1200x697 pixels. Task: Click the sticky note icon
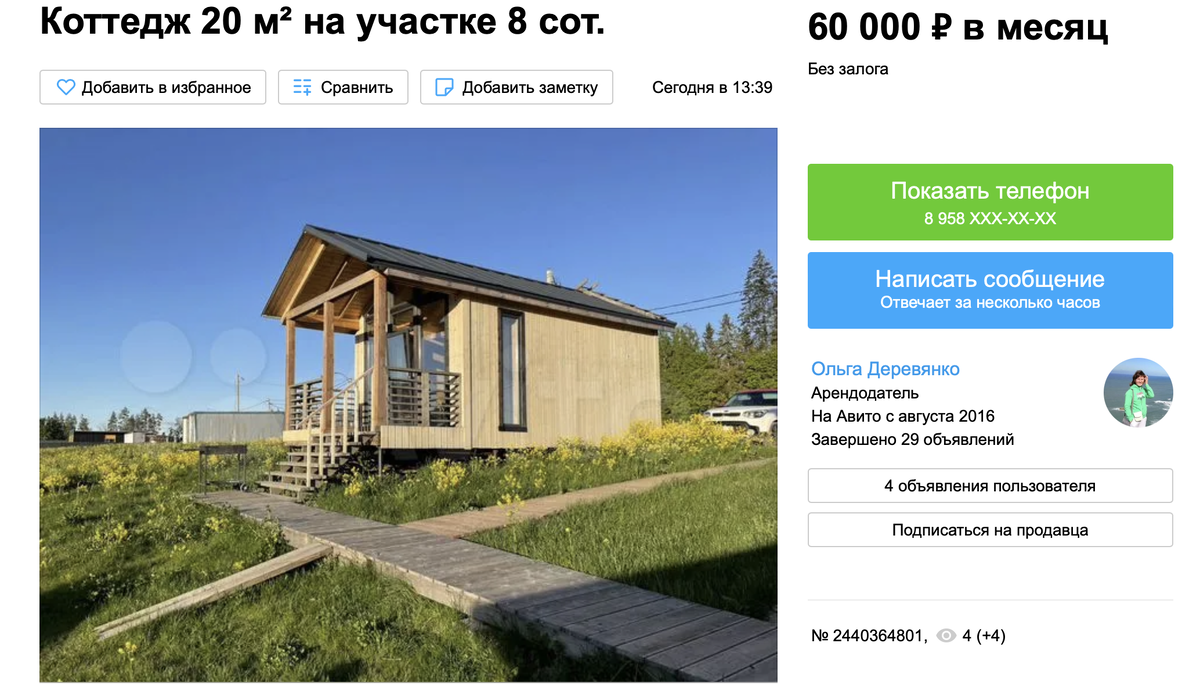[x=444, y=87]
